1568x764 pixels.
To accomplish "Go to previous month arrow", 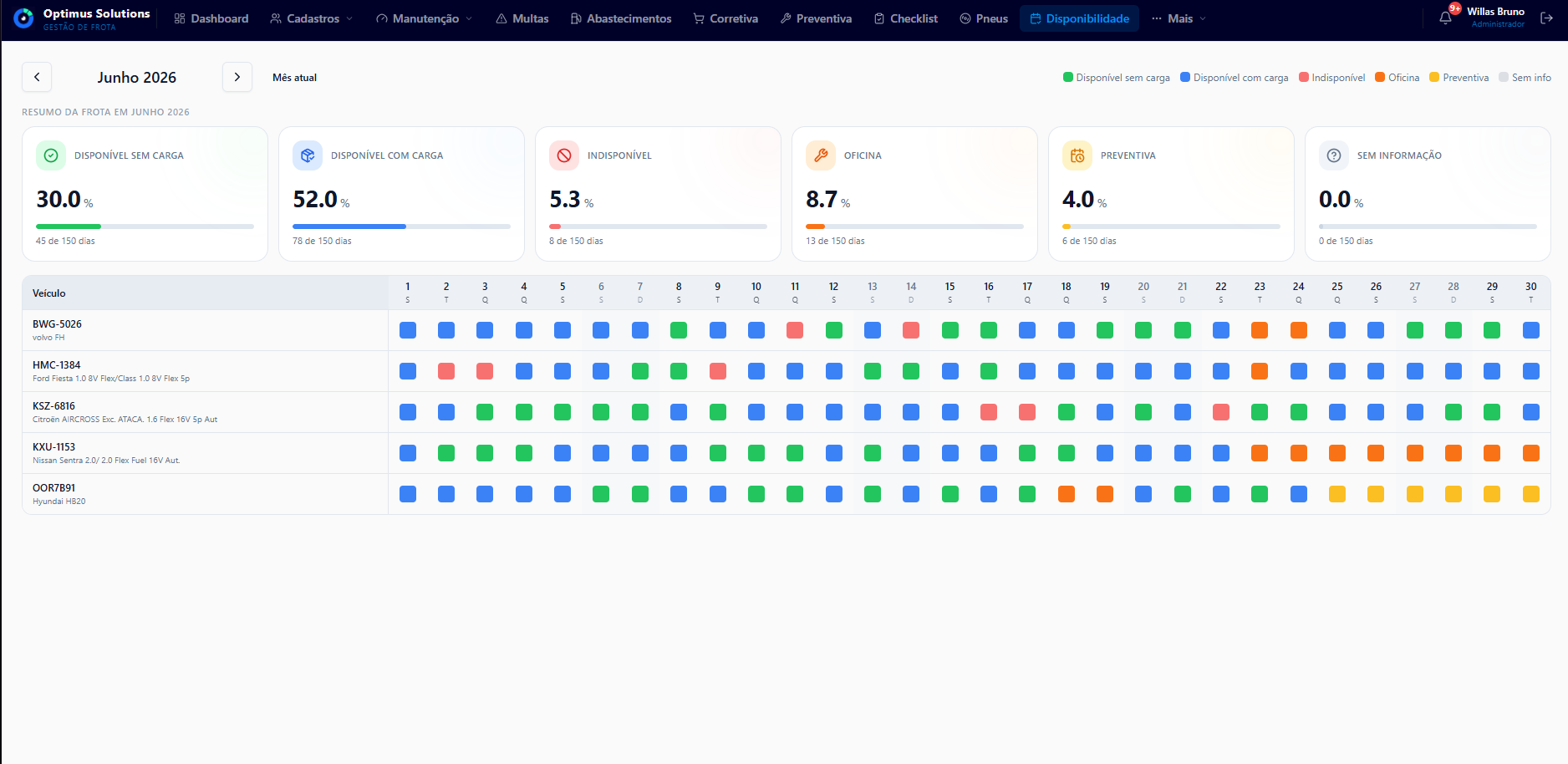I will tap(37, 77).
